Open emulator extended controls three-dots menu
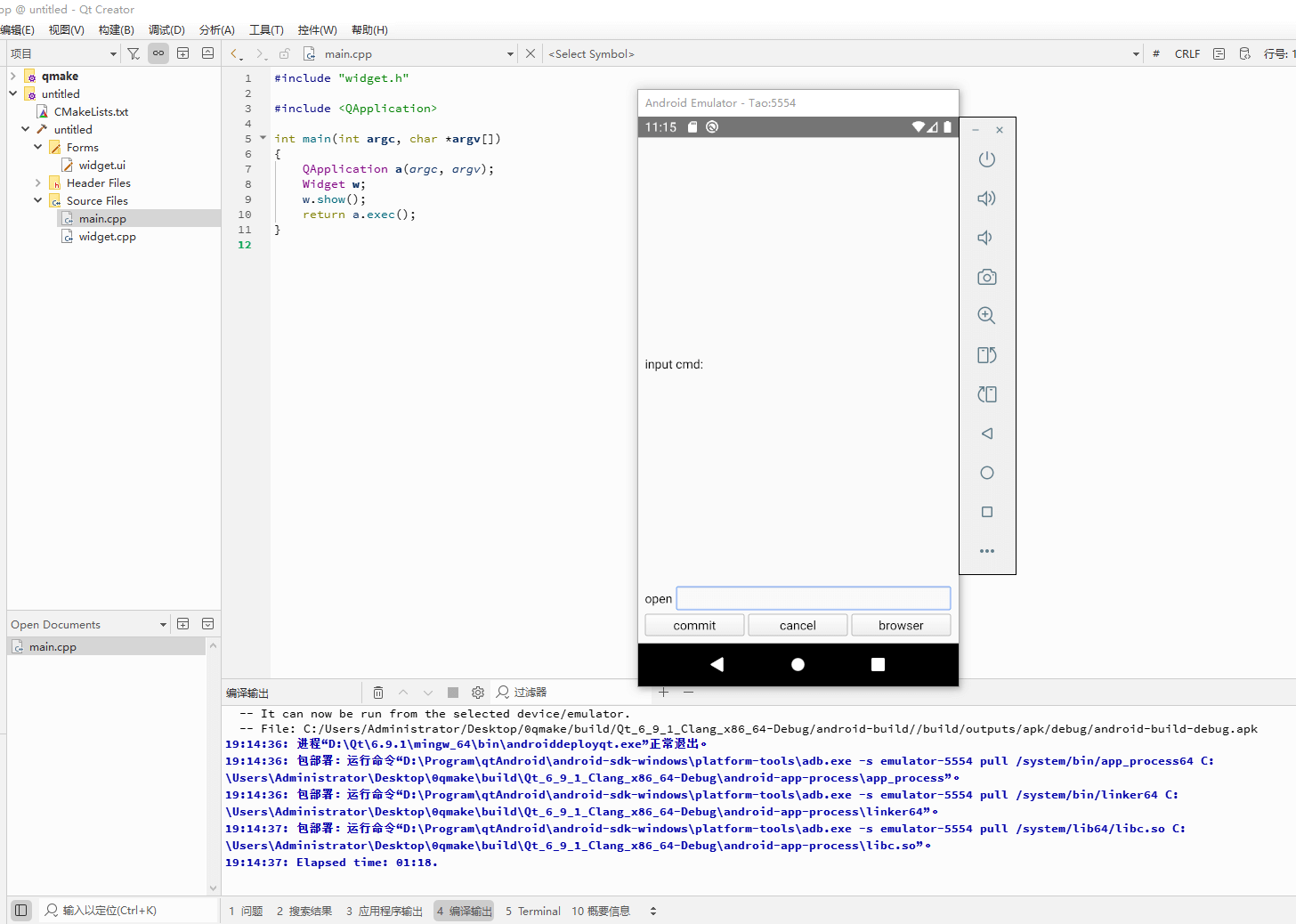This screenshot has height=924, width=1296. 986,551
